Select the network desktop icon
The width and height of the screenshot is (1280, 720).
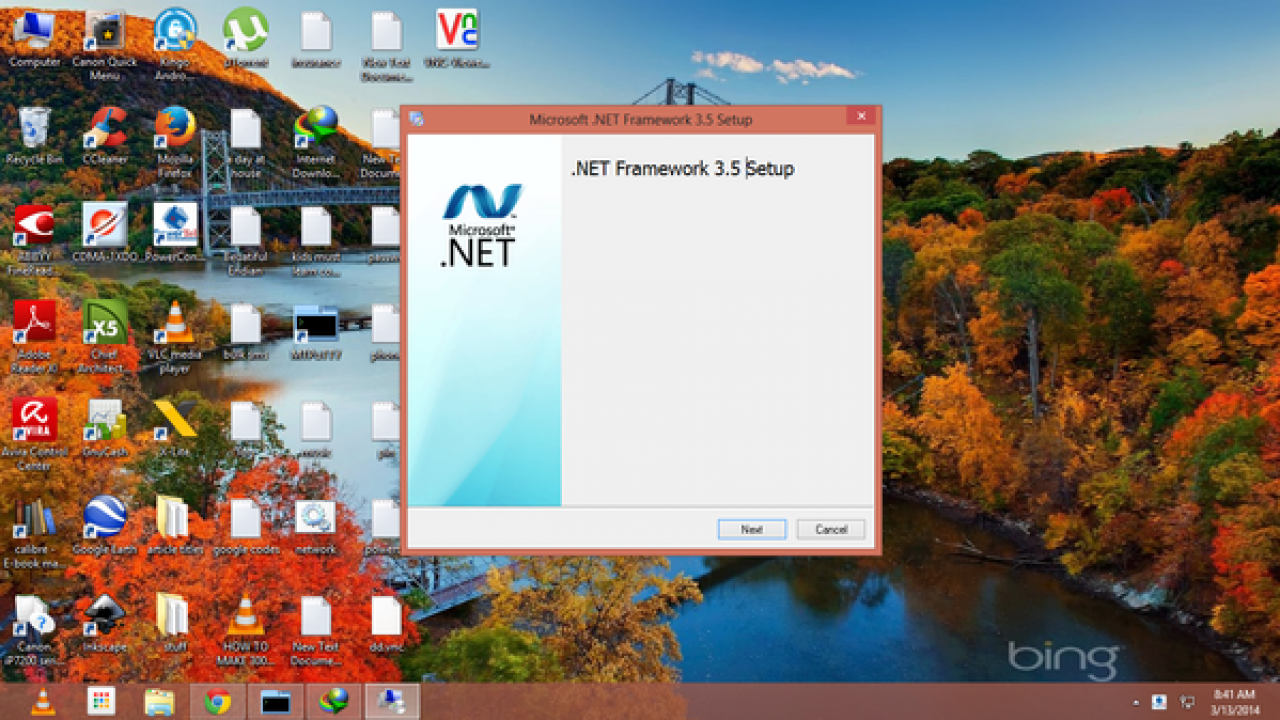click(x=316, y=526)
